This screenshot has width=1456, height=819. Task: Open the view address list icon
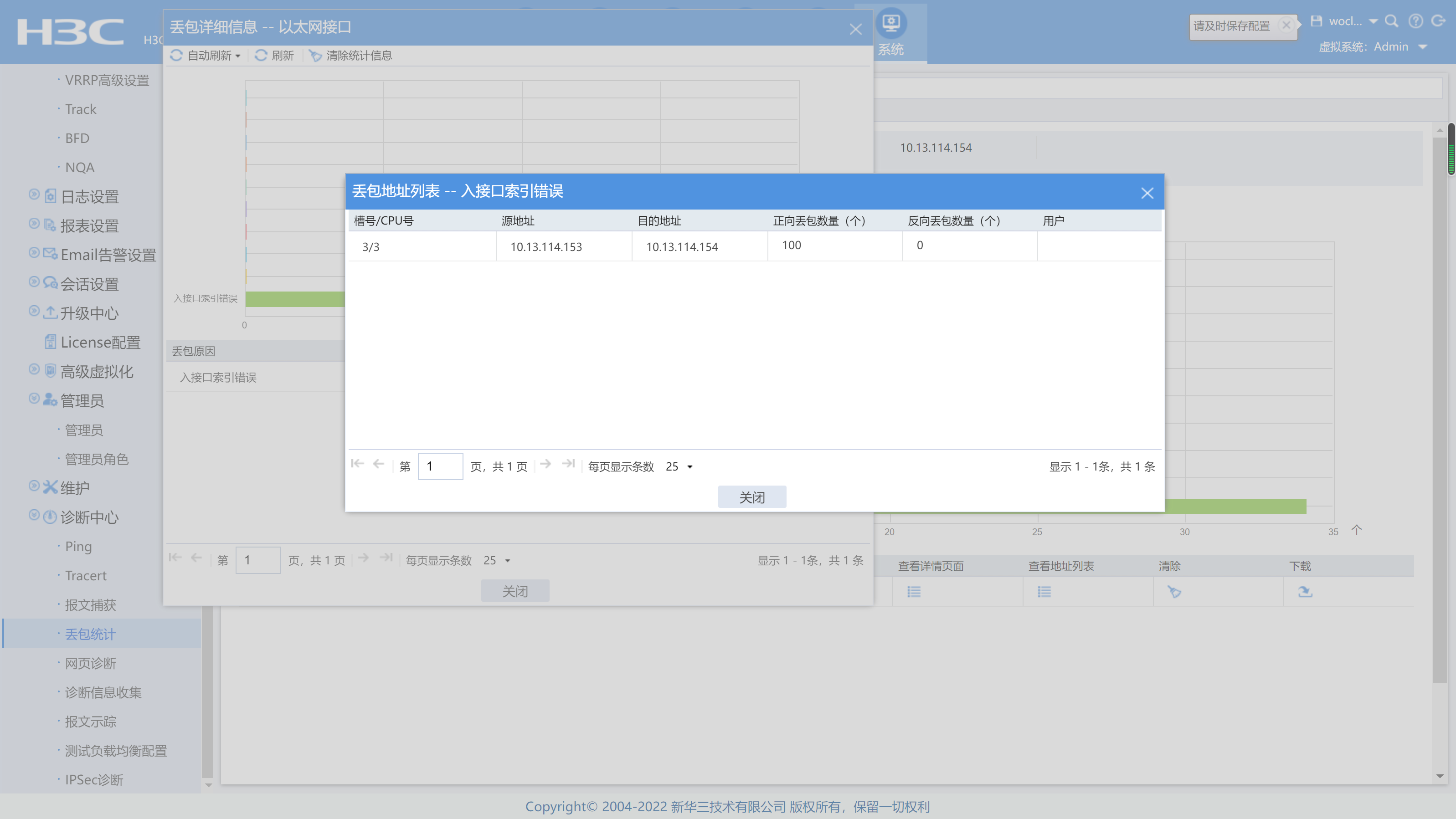(1044, 592)
